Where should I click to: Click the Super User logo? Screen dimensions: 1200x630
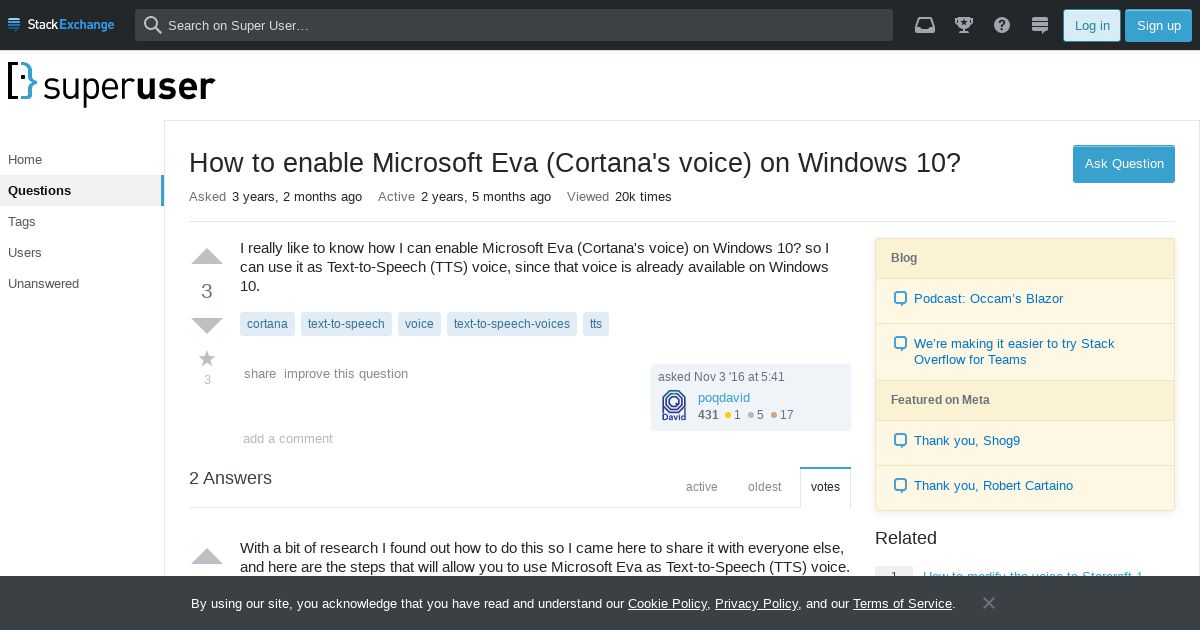(111, 84)
